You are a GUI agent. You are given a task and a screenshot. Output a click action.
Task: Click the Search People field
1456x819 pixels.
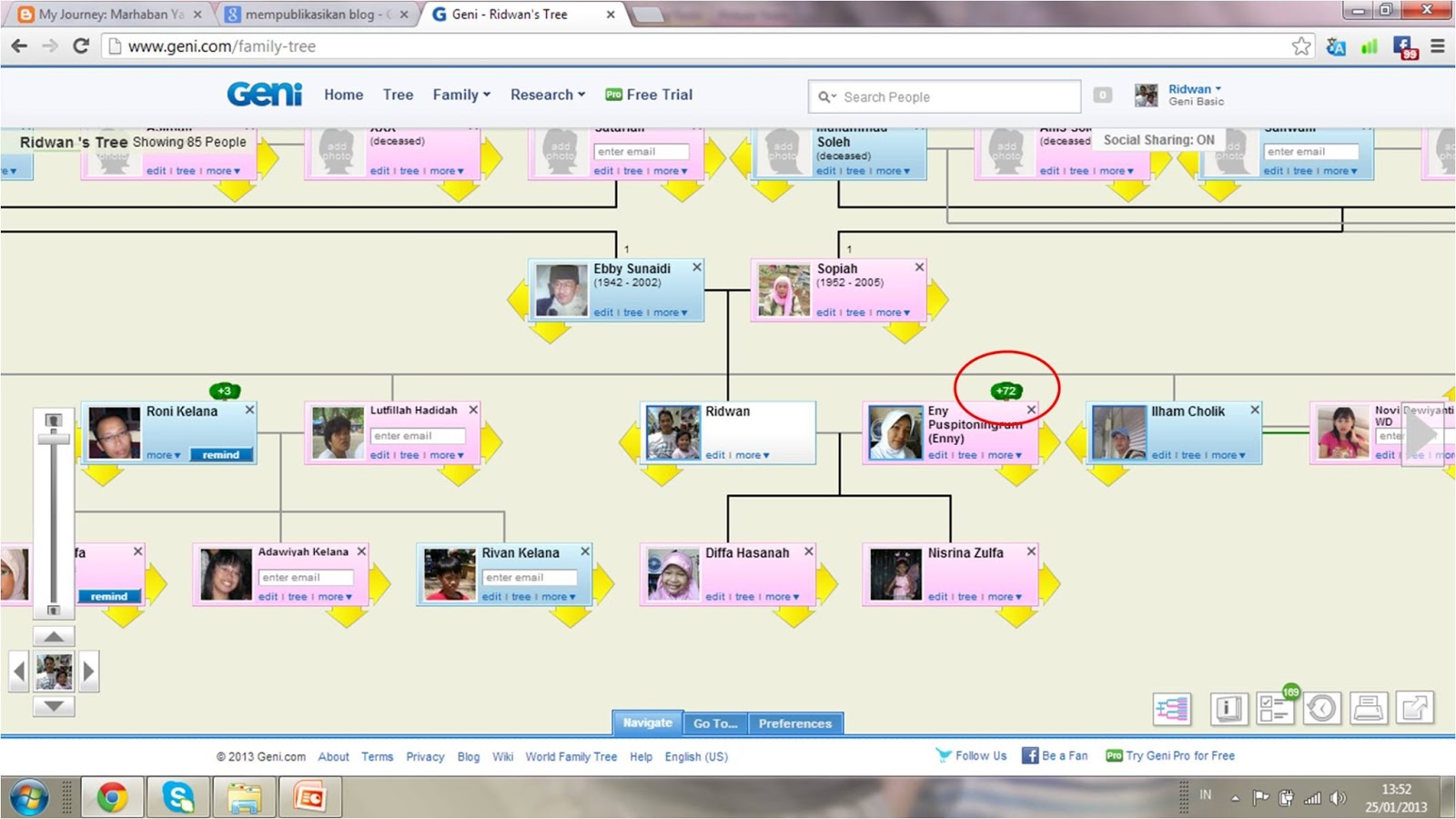coord(945,96)
